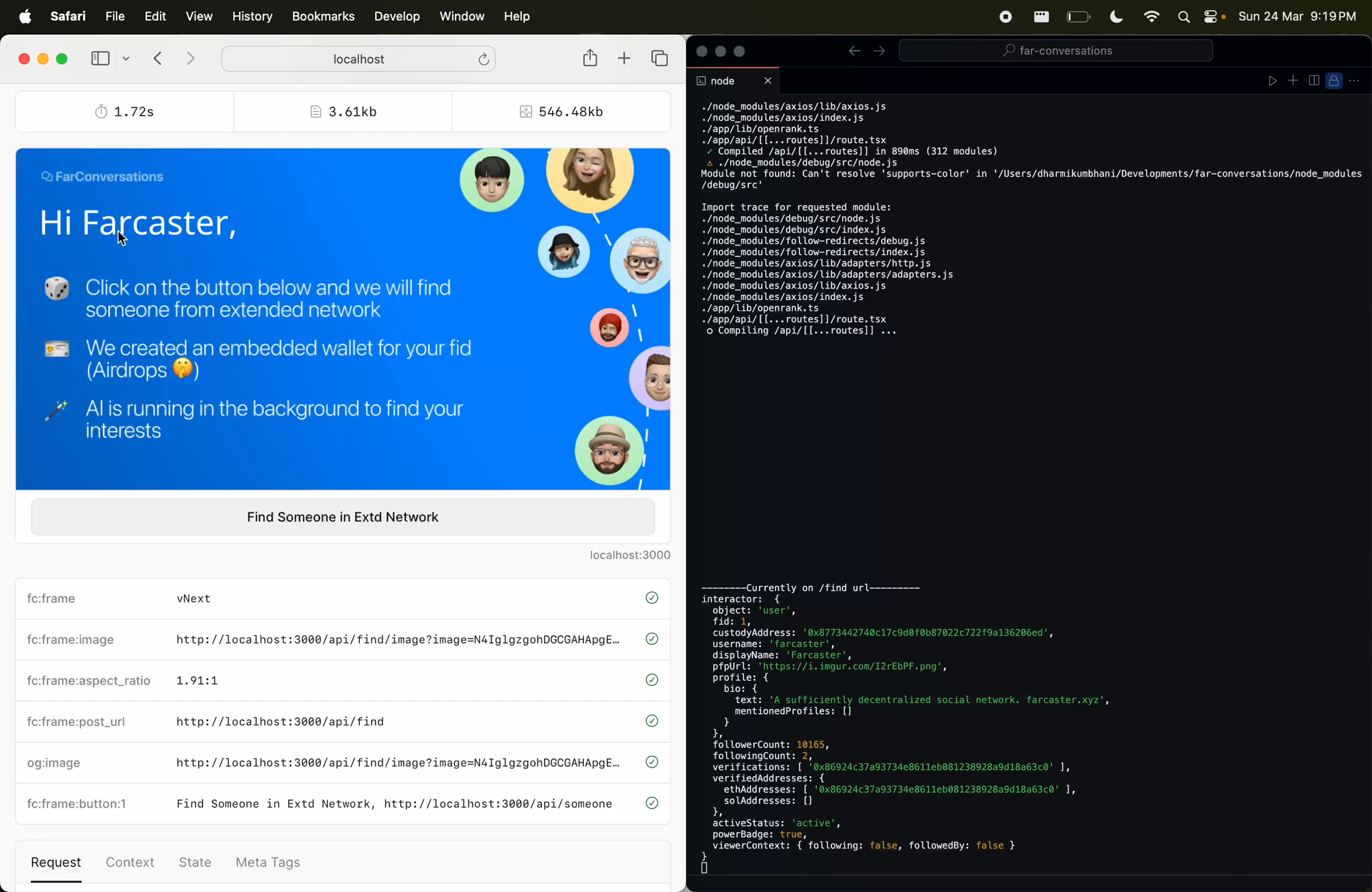Click the far-conversations search field
1372x892 pixels.
(1055, 51)
